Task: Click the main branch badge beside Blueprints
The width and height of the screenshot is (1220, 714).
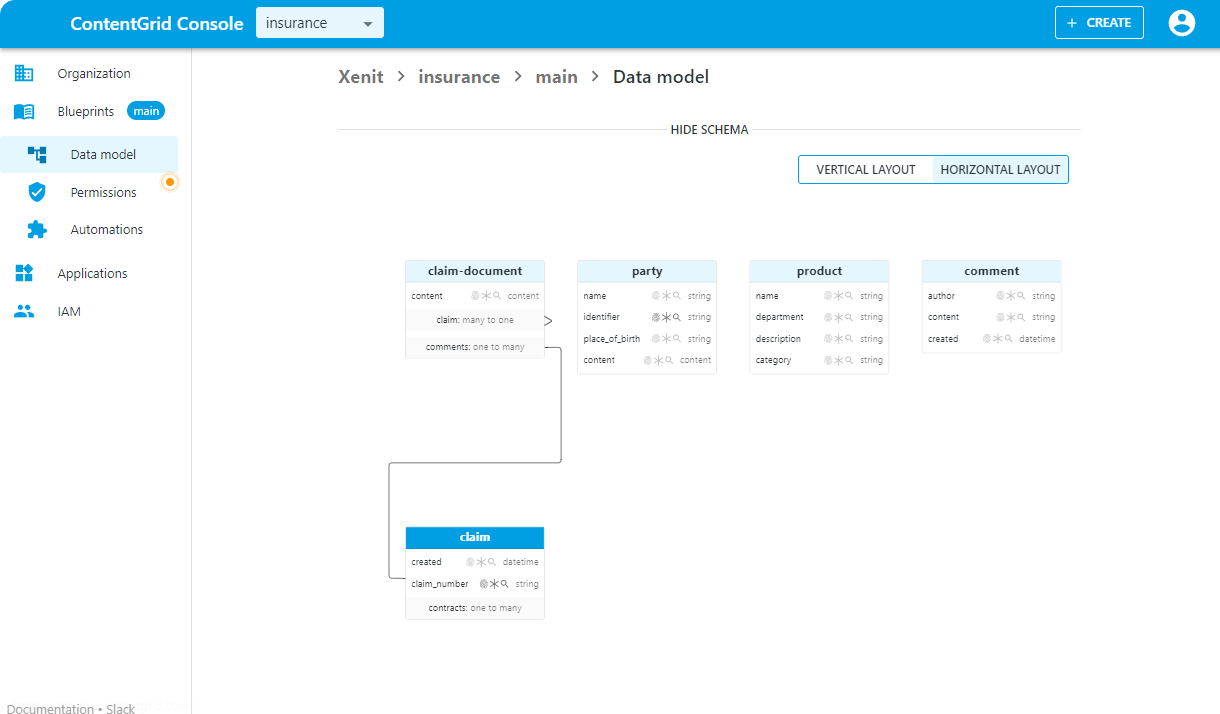Action: (146, 111)
